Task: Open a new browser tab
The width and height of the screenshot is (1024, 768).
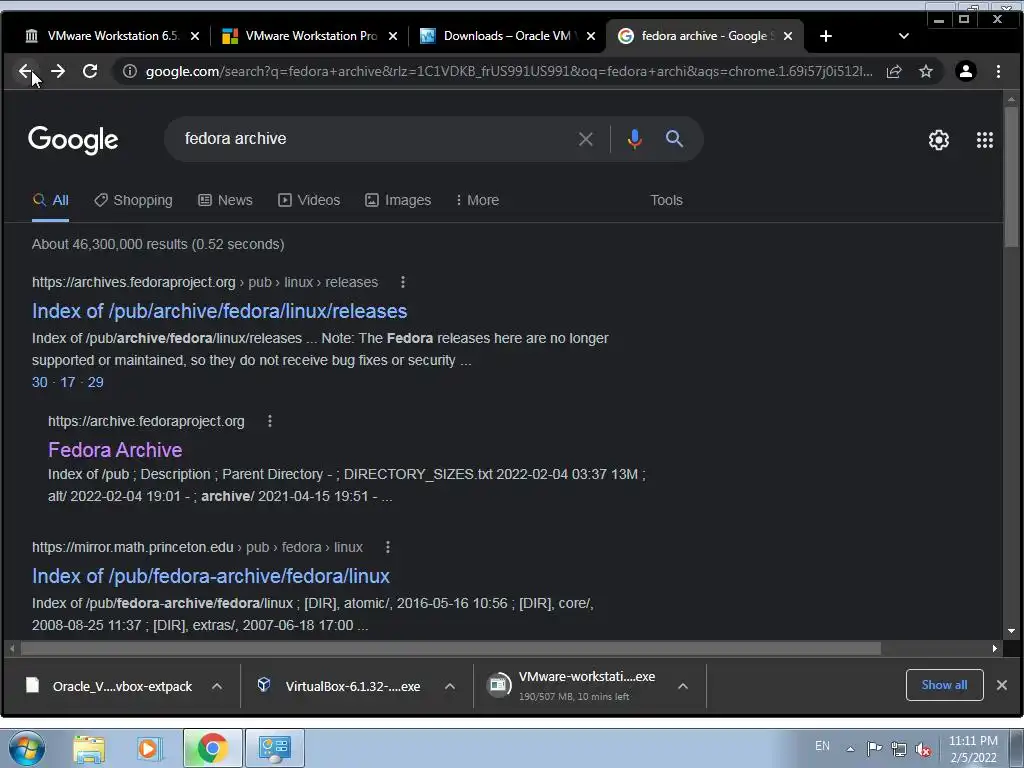Action: click(825, 36)
